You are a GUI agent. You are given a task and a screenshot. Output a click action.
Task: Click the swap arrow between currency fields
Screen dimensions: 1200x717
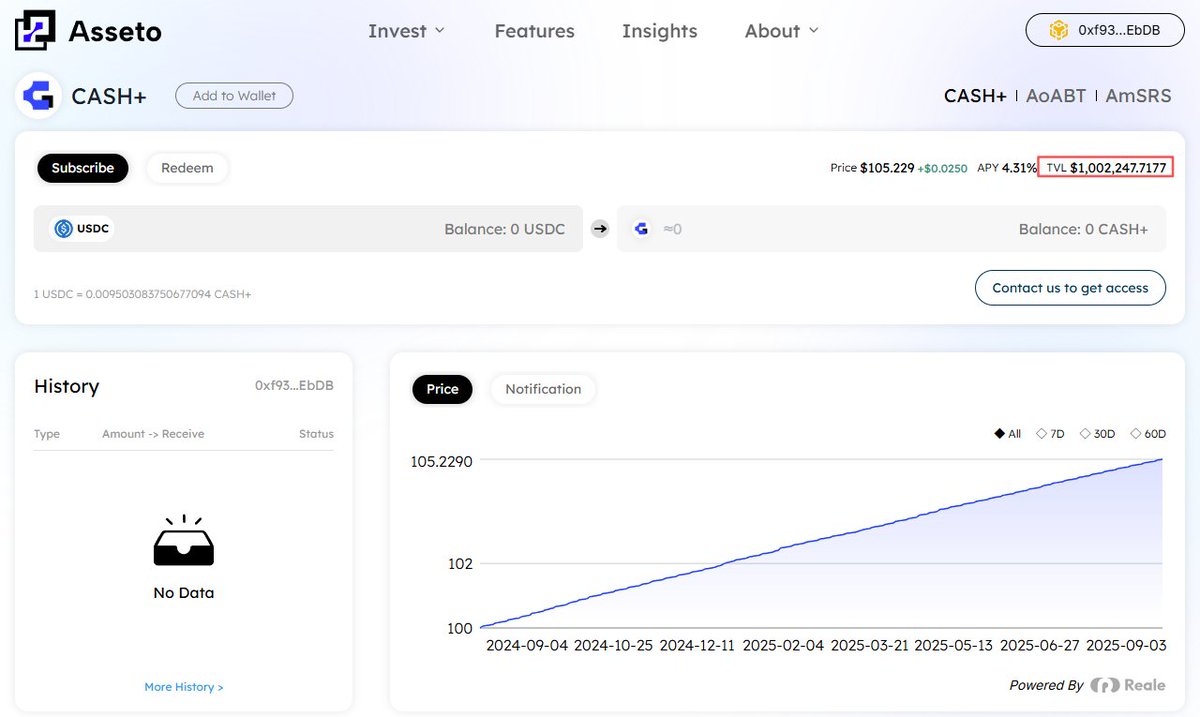(x=600, y=229)
